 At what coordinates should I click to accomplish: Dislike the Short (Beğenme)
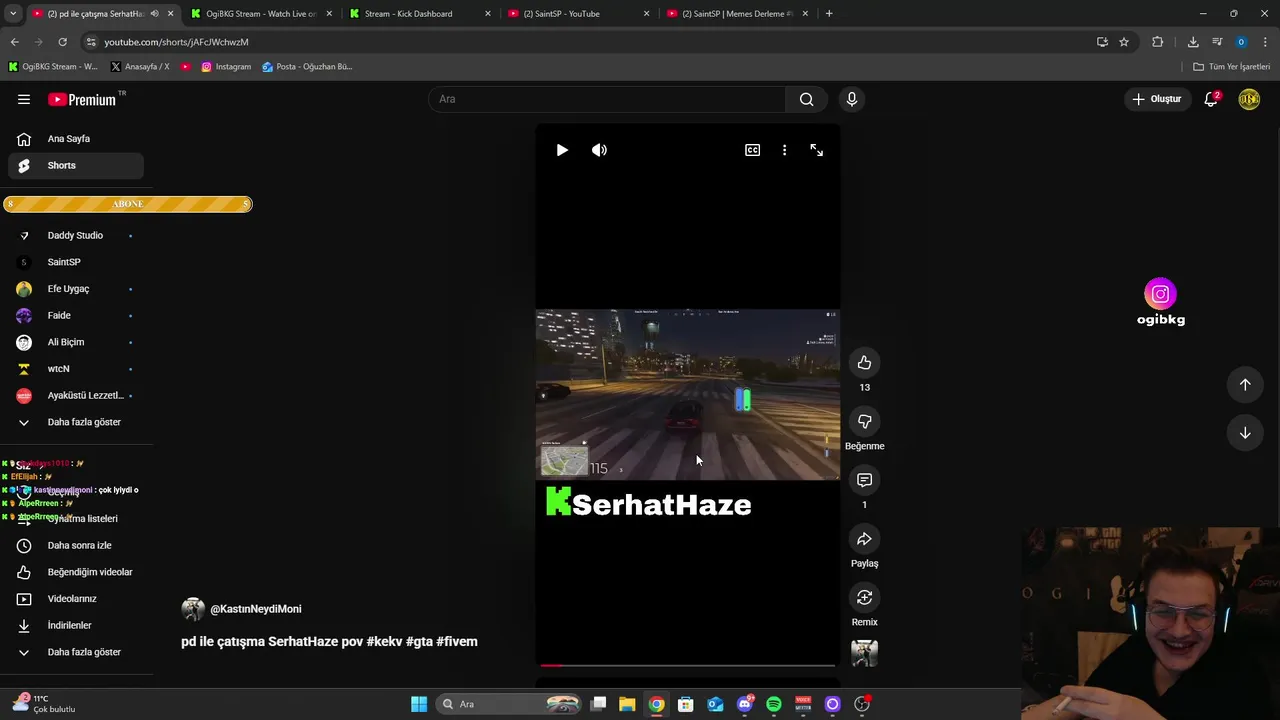click(x=864, y=422)
